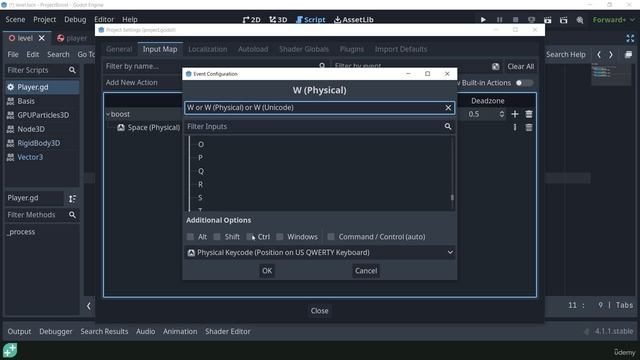Close the level scene tab
Screen dimensions: 640x360
[42, 38]
